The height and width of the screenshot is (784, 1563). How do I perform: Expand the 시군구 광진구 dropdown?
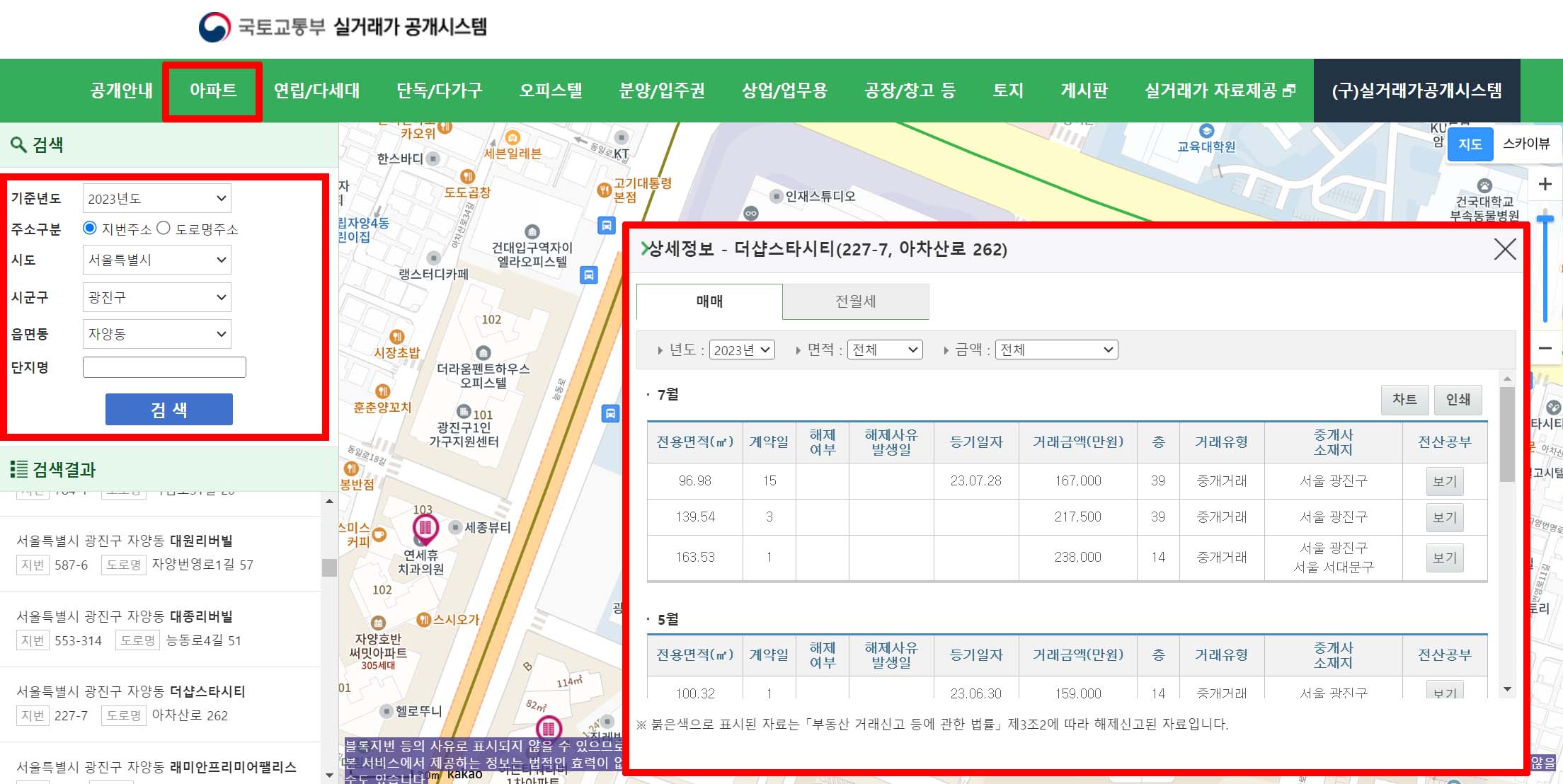pos(156,297)
